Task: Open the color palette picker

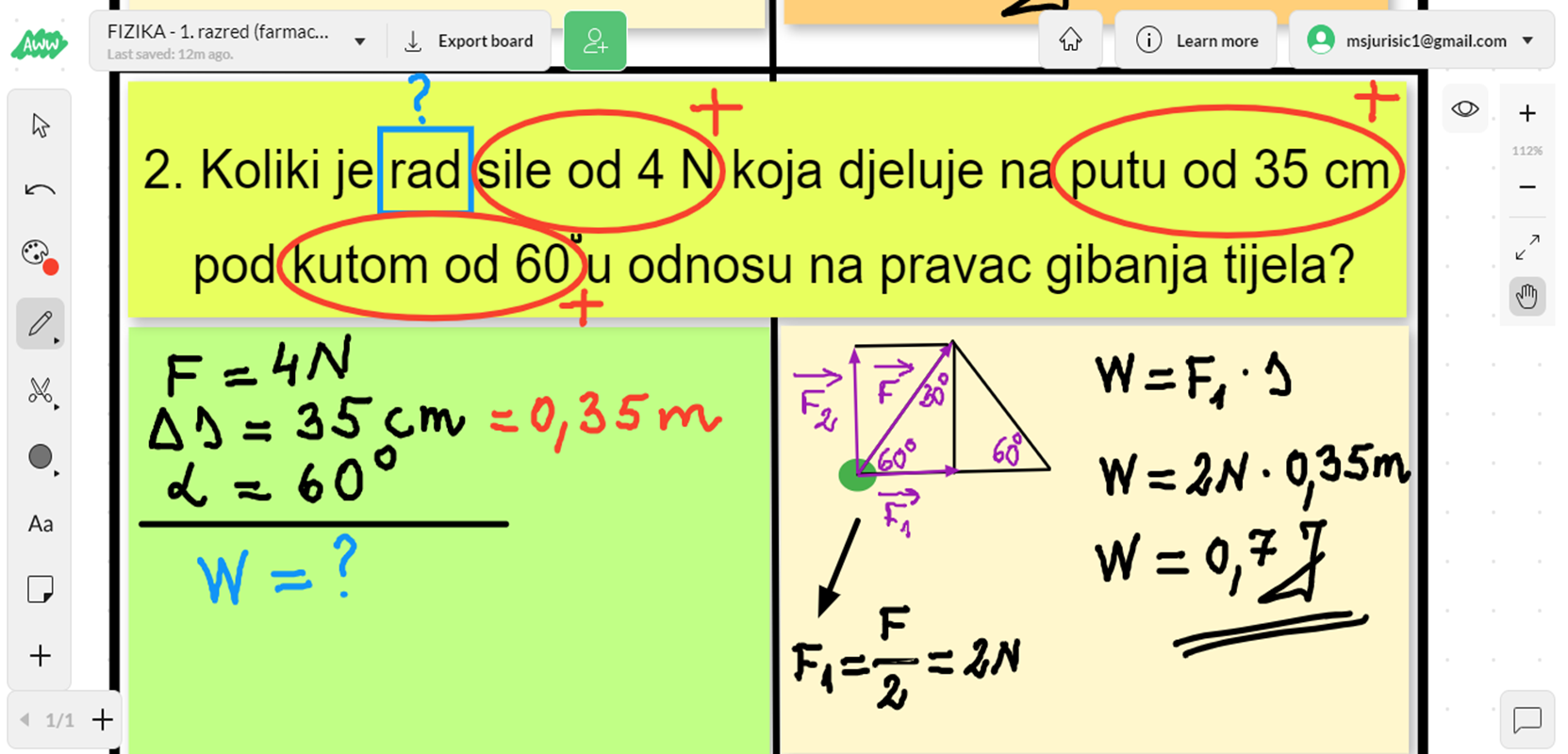Action: (x=38, y=254)
